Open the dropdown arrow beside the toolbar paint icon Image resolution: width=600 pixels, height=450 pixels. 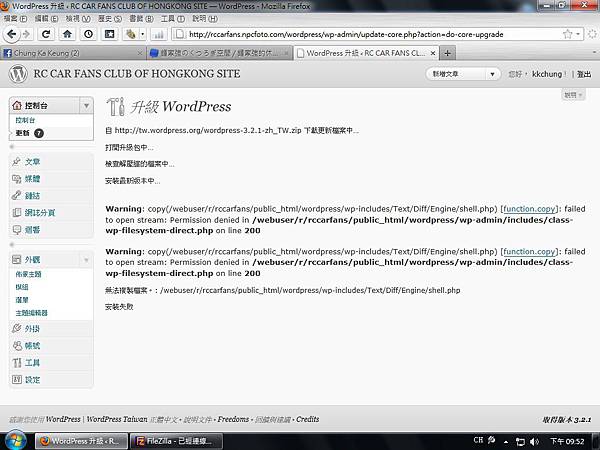point(142,34)
